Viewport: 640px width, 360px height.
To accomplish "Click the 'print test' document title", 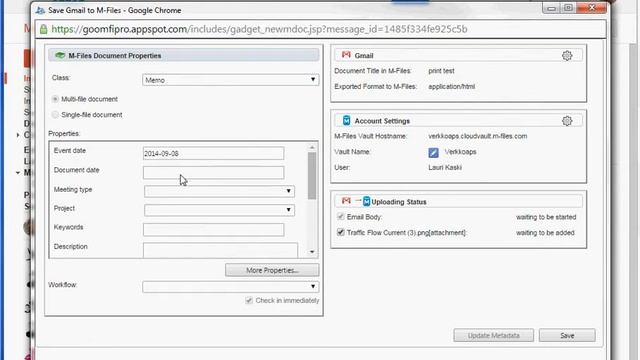I will [x=441, y=71].
